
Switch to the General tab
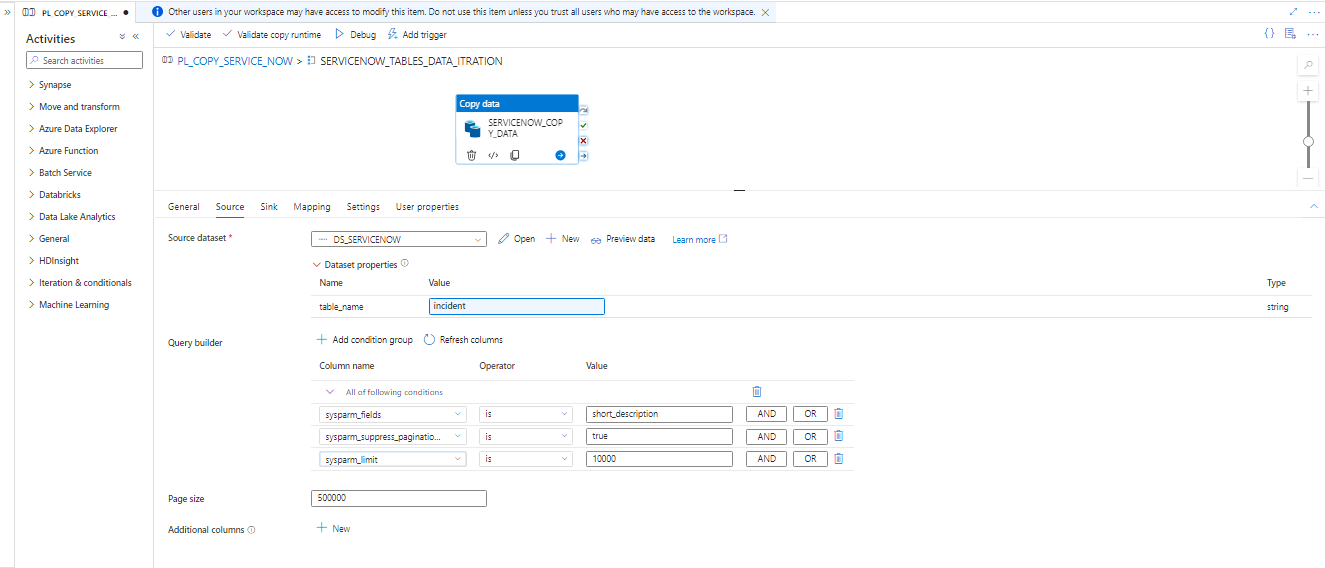pyautogui.click(x=184, y=207)
